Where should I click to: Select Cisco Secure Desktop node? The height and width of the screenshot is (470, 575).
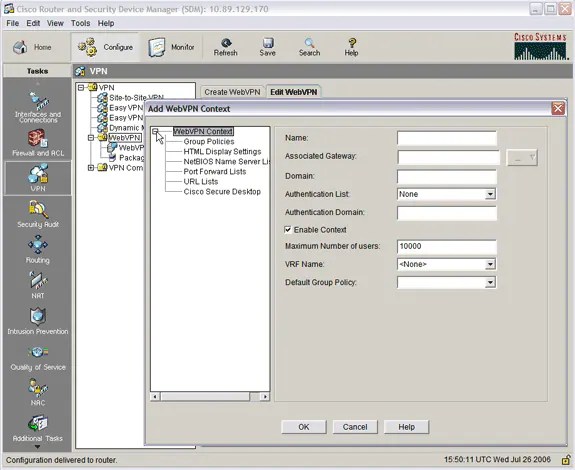[x=222, y=191]
